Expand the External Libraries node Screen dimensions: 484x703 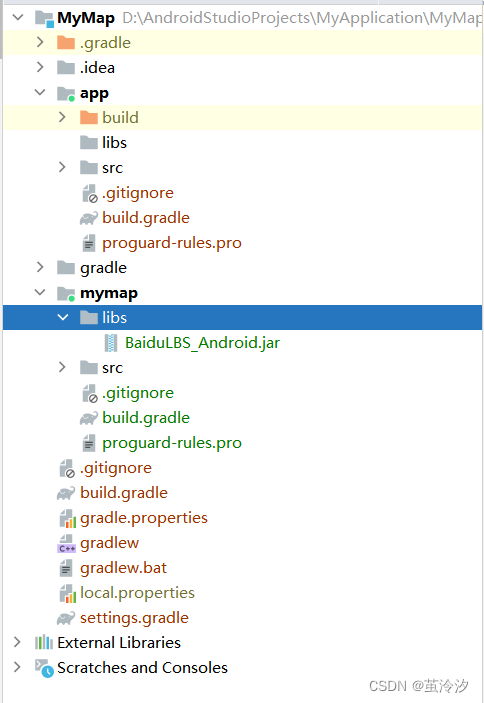[x=17, y=642]
